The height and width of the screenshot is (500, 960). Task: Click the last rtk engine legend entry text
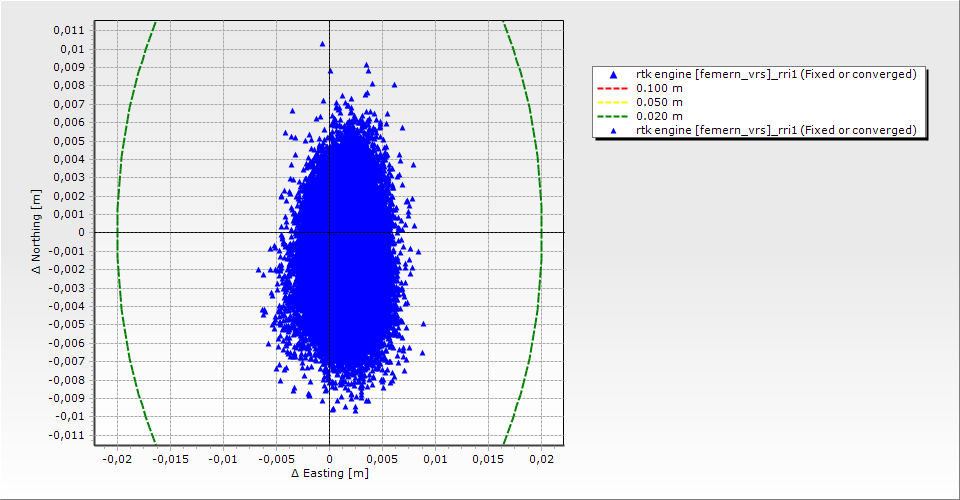pyautogui.click(x=776, y=130)
